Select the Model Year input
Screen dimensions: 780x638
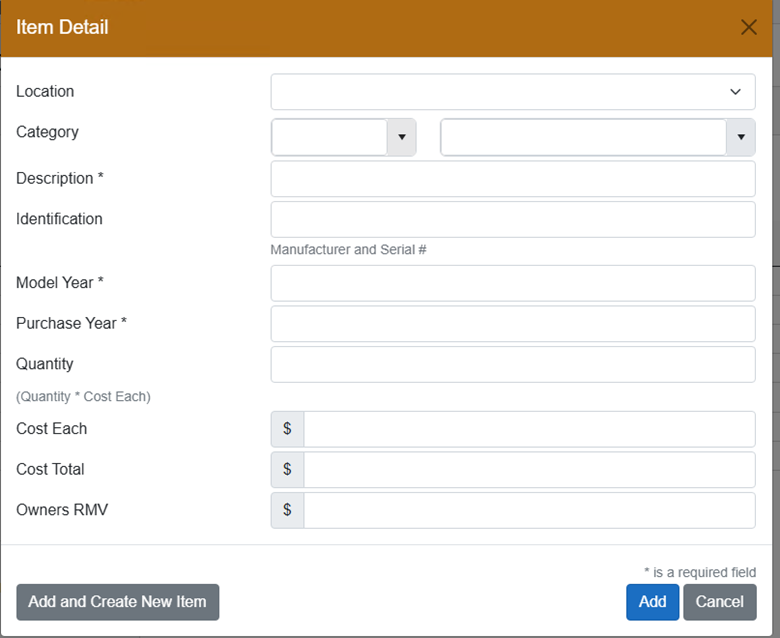[x=512, y=283]
